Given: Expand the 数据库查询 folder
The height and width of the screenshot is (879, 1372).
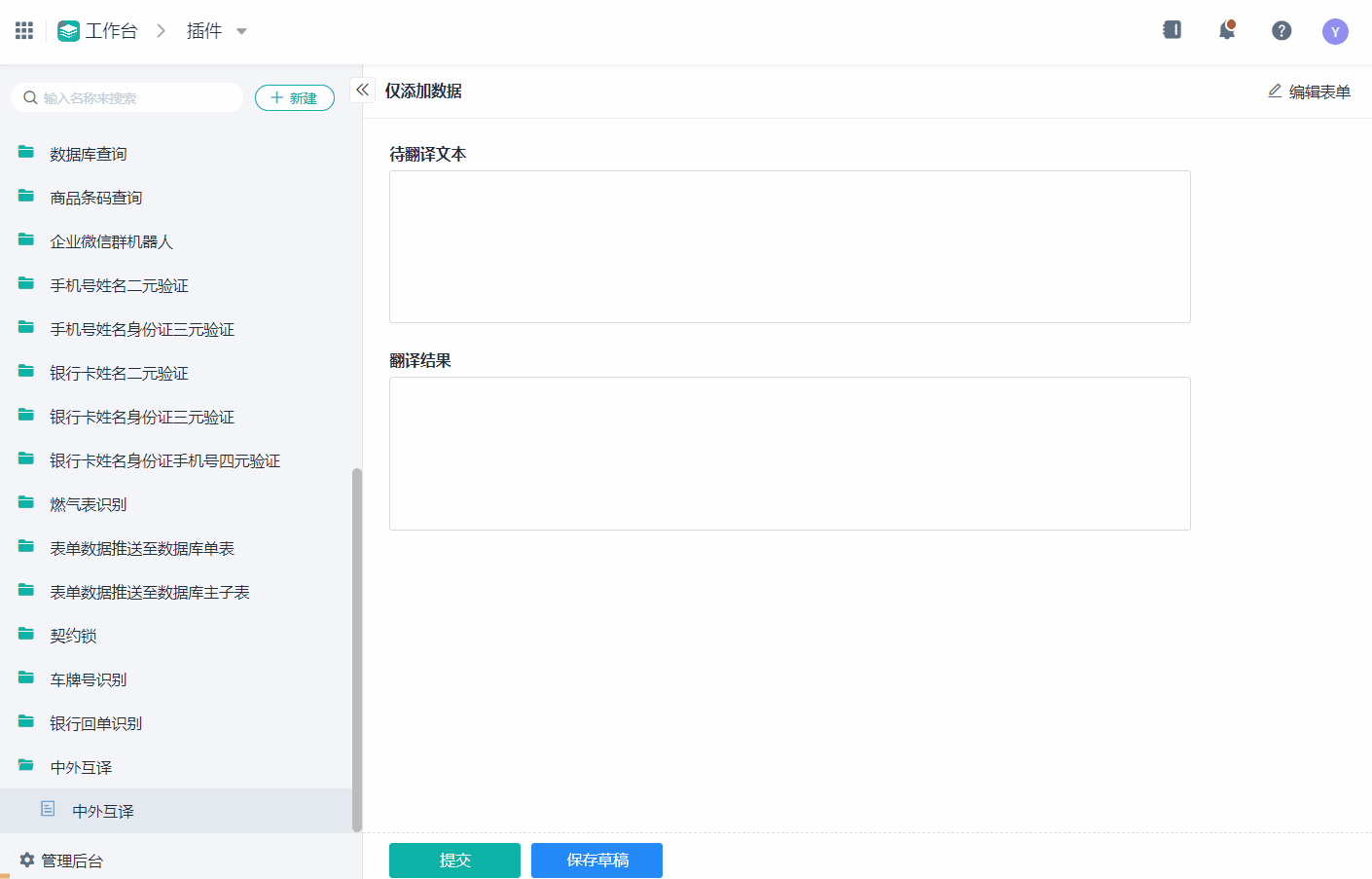Looking at the screenshot, I should coord(88,154).
